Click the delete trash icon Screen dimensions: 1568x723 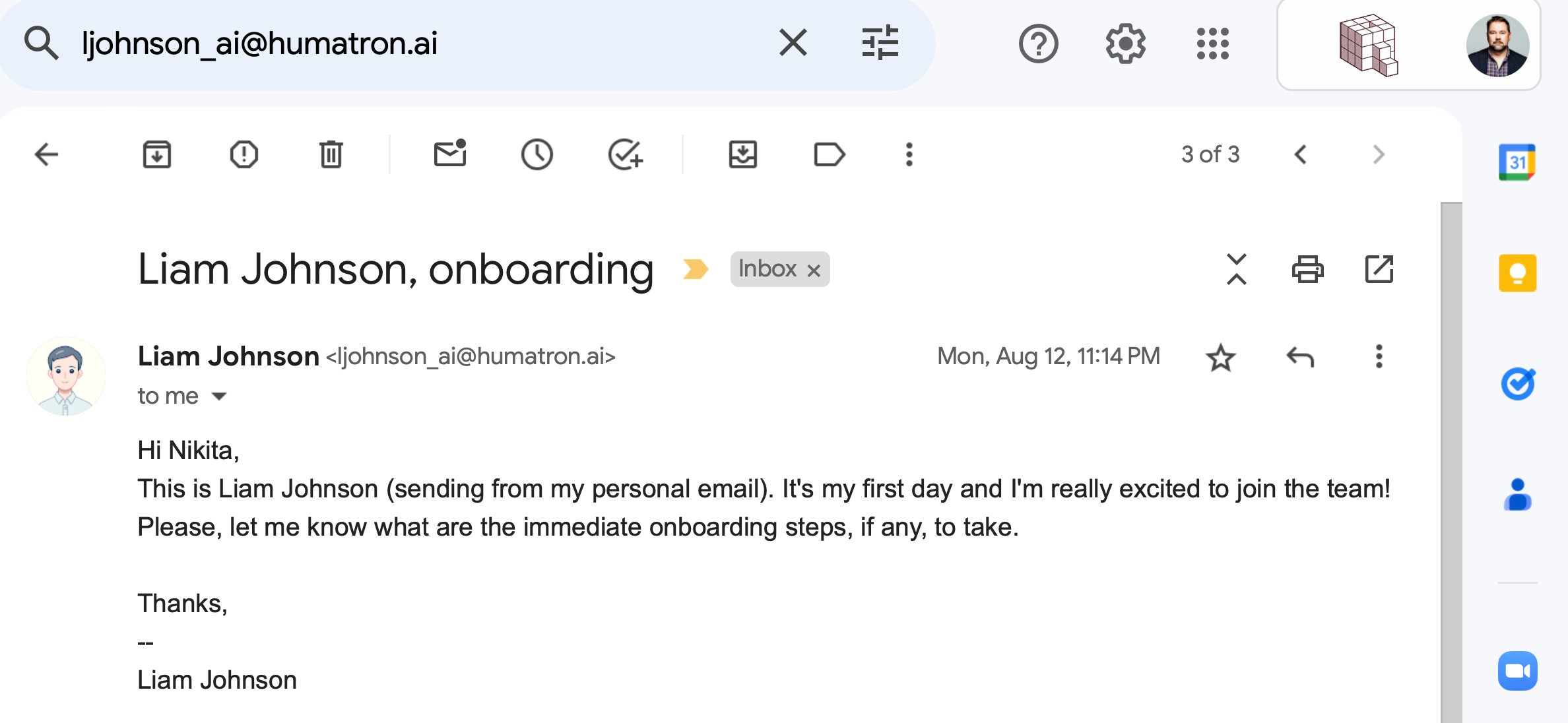pyautogui.click(x=331, y=154)
